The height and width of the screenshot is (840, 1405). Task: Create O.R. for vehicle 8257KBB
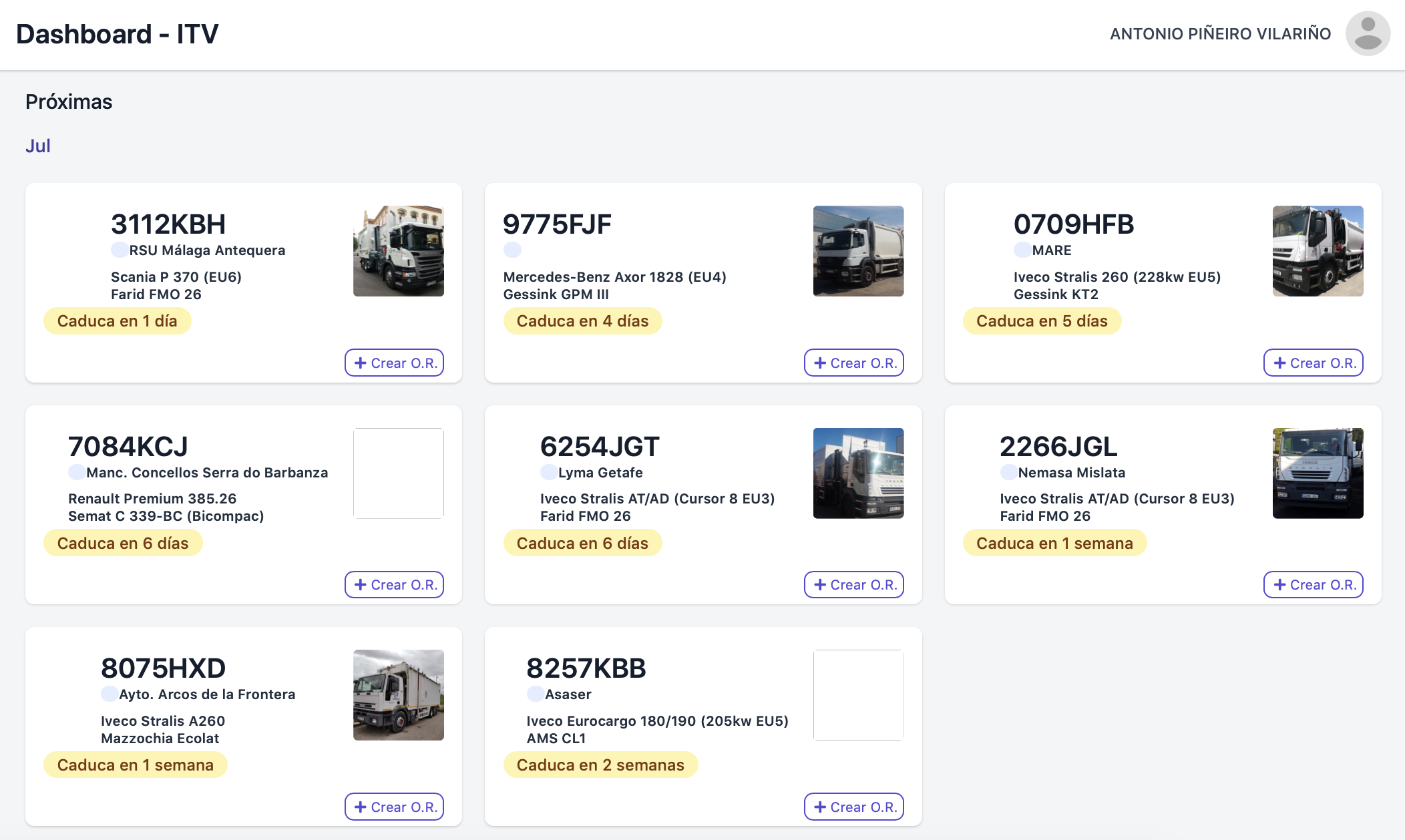[x=854, y=807]
